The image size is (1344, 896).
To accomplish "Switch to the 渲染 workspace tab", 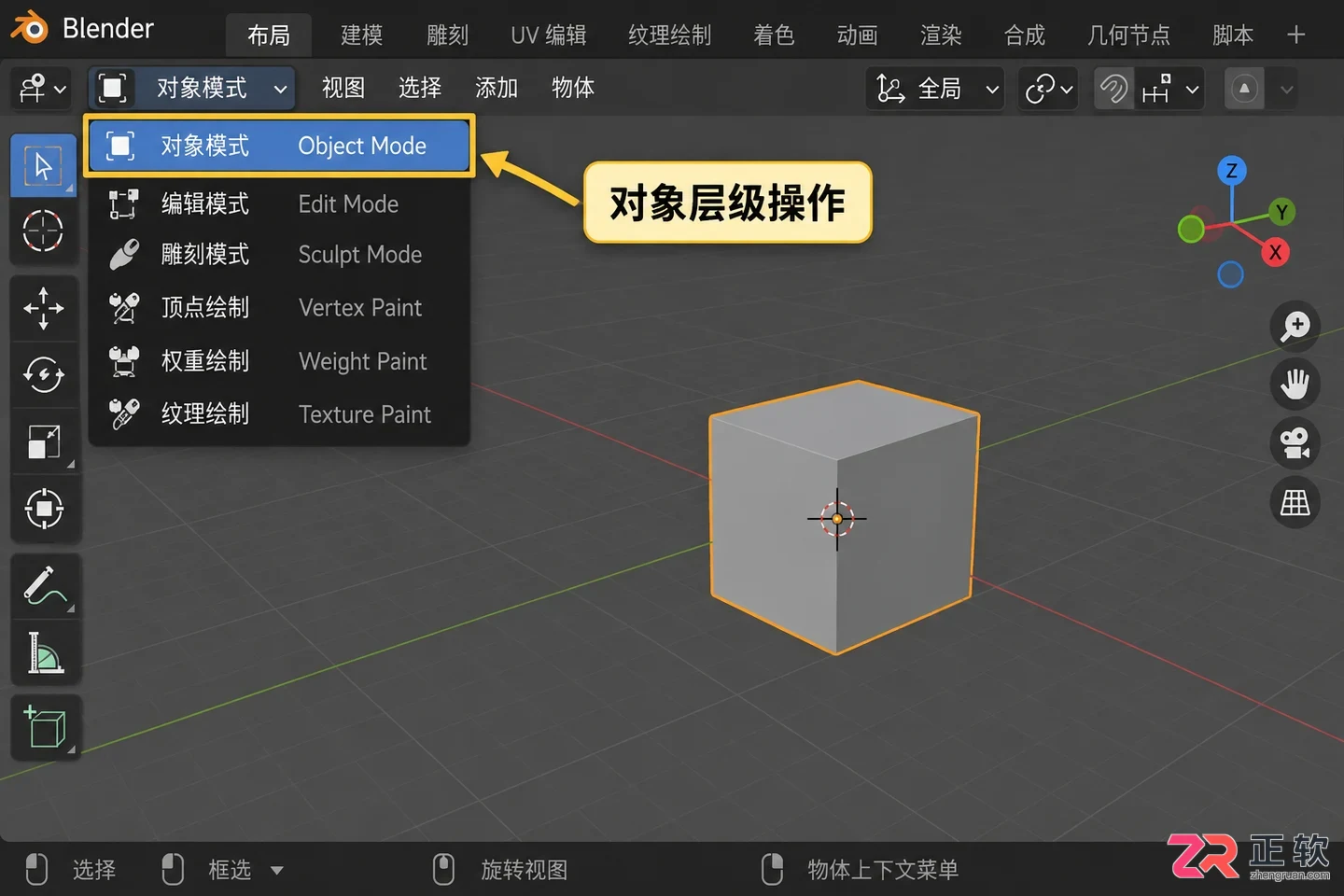I will (941, 35).
